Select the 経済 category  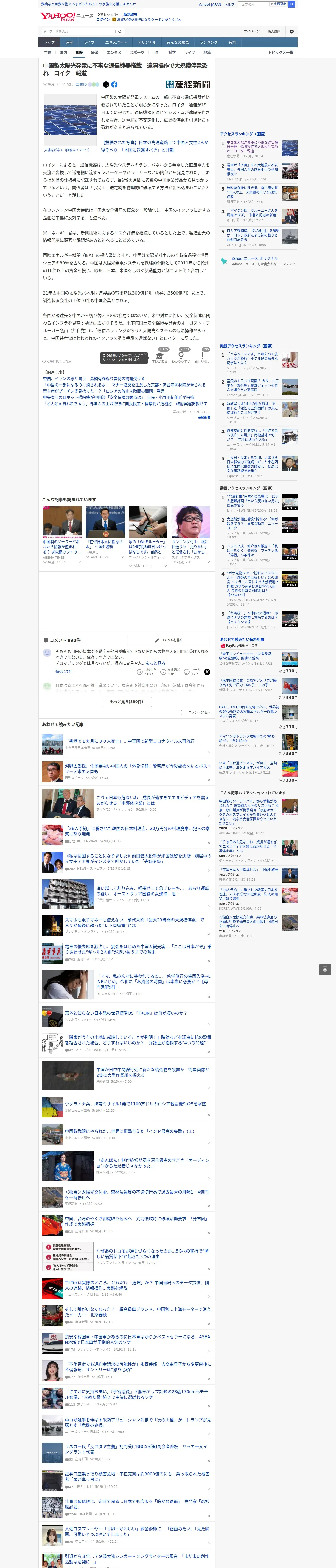[94, 52]
